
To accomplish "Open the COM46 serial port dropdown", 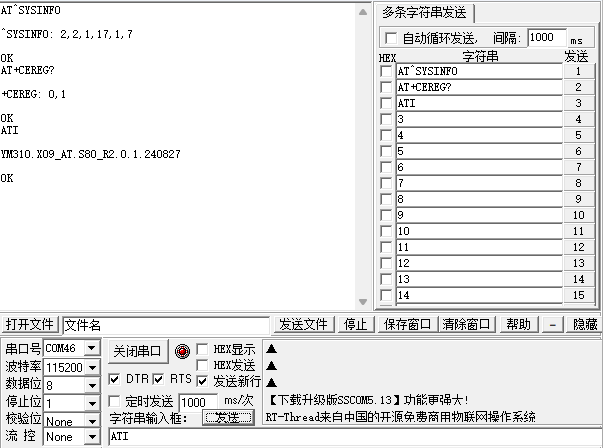I will pyautogui.click(x=92, y=348).
